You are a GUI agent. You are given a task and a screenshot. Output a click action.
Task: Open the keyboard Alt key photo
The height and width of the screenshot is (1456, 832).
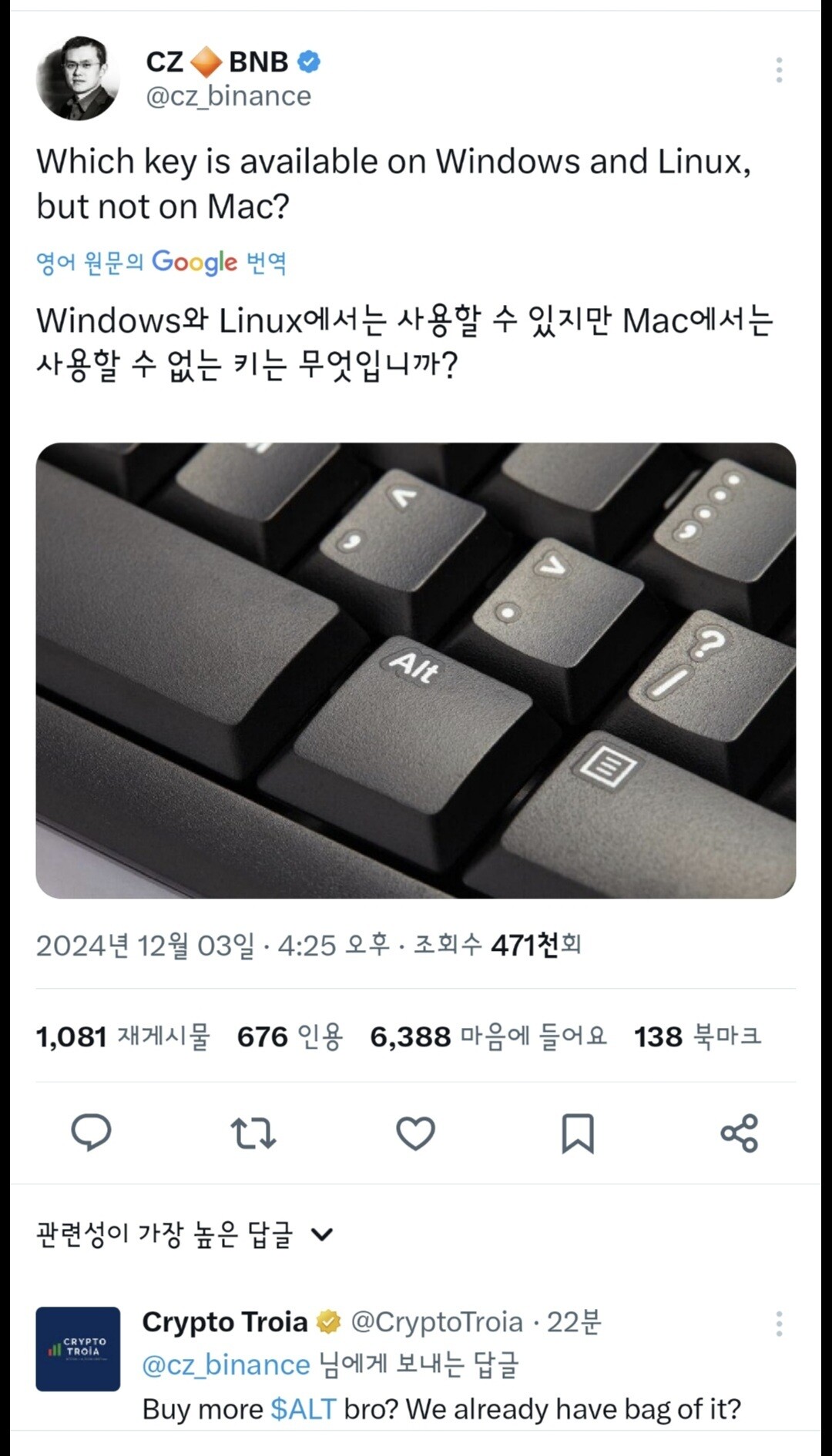tap(416, 670)
